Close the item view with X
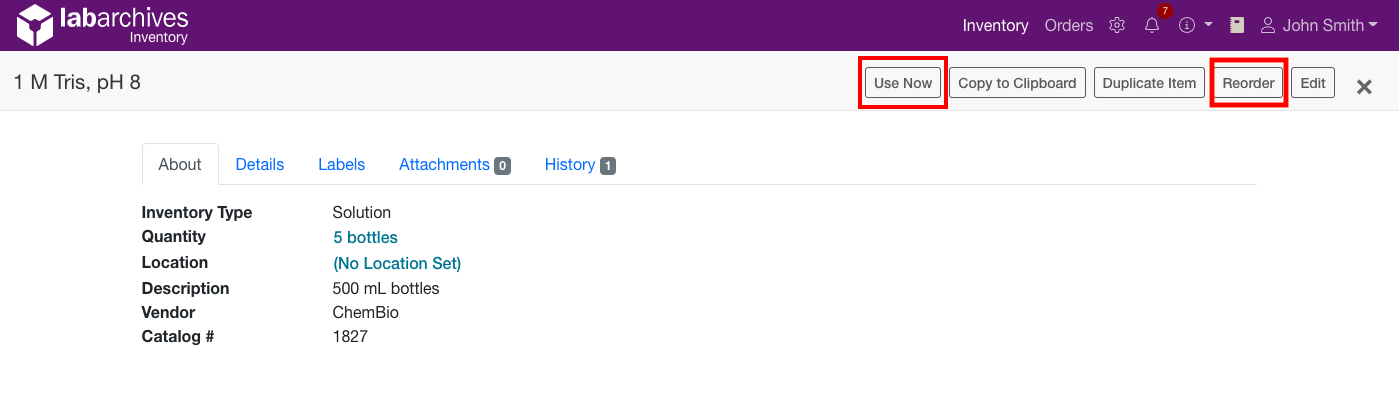The height and width of the screenshot is (413, 1399). (1363, 87)
